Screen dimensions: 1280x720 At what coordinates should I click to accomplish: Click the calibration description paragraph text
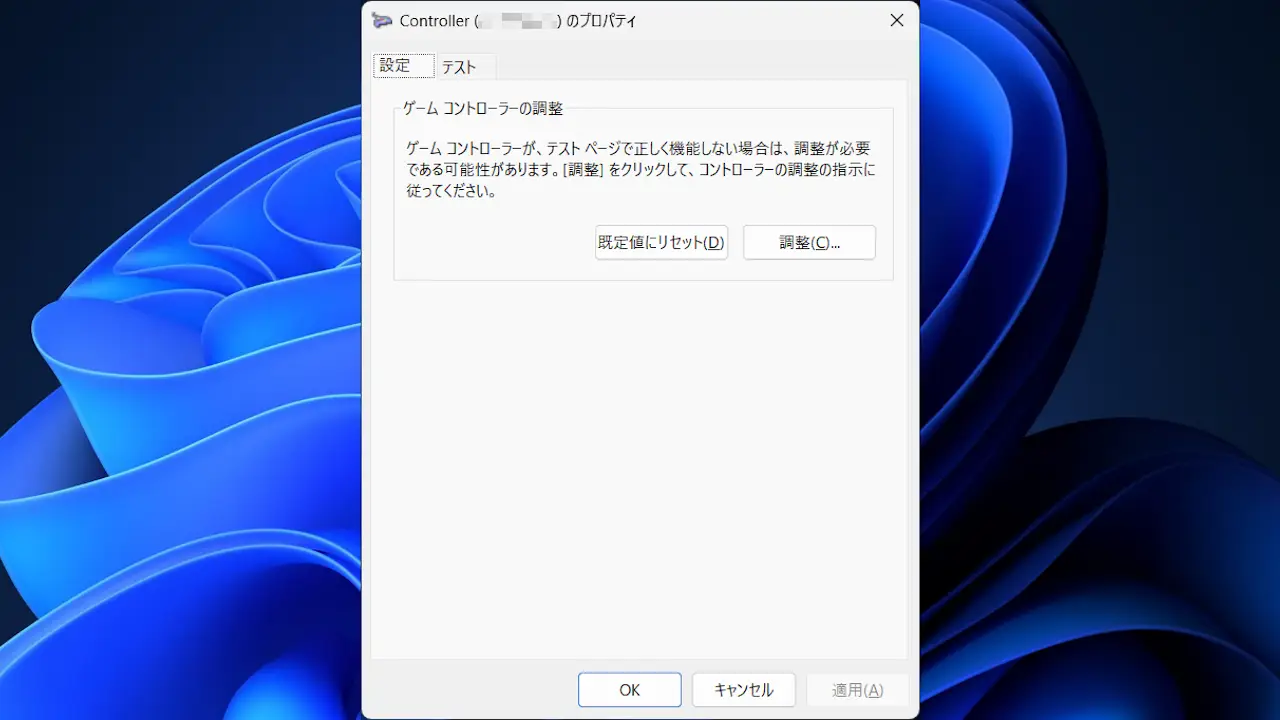[x=640, y=169]
